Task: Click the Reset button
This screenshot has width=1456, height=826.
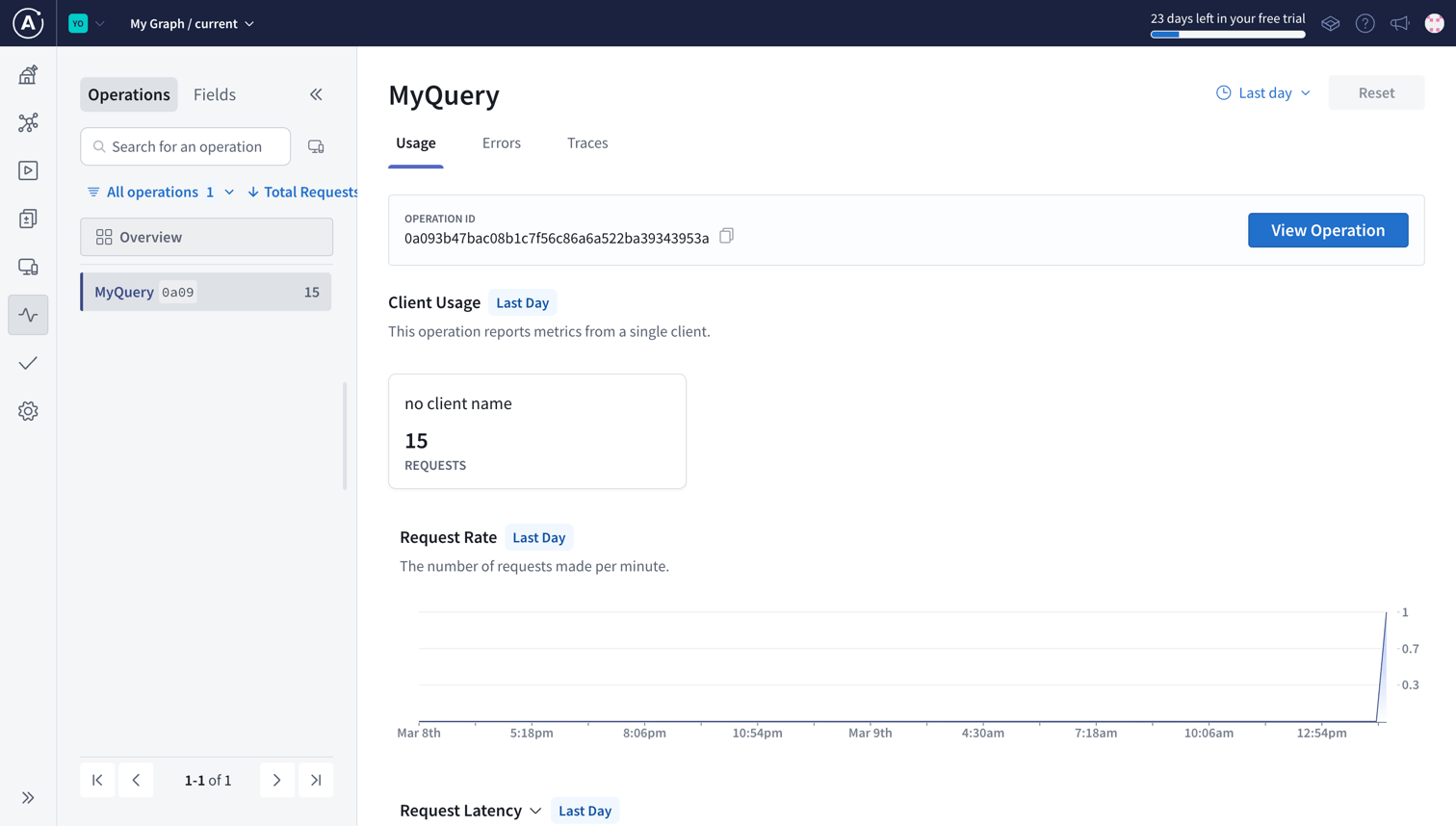Action: [x=1375, y=92]
